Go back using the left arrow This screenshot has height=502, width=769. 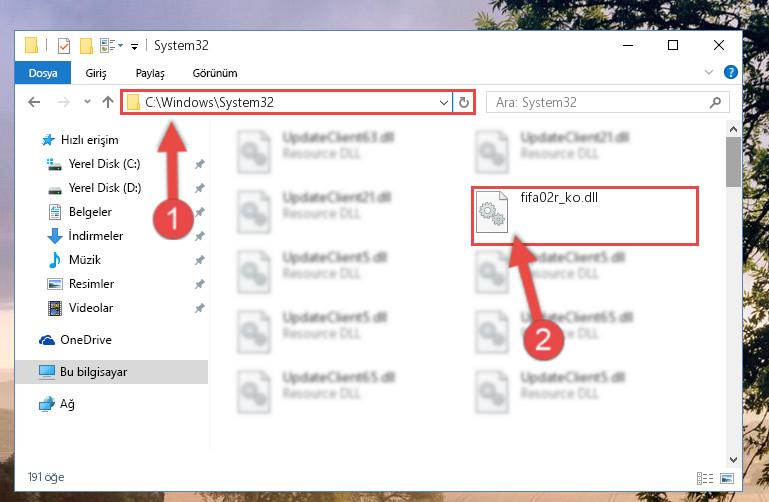pyautogui.click(x=34, y=102)
